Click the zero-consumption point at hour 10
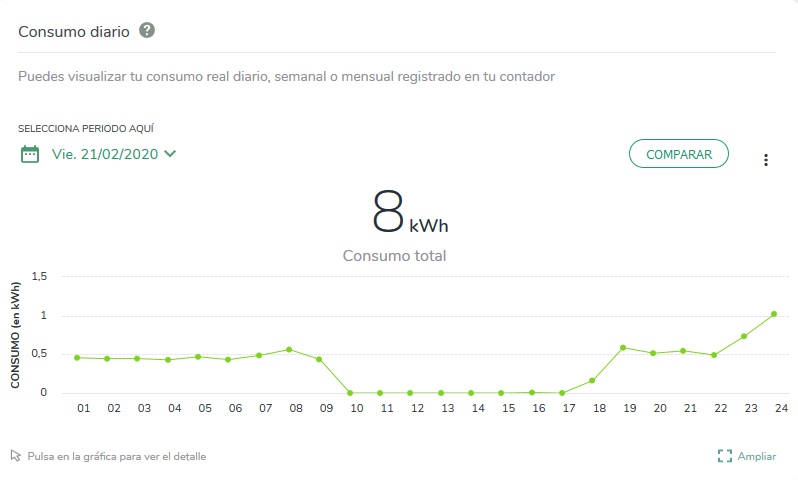The width and height of the screenshot is (798, 480). pos(350,393)
